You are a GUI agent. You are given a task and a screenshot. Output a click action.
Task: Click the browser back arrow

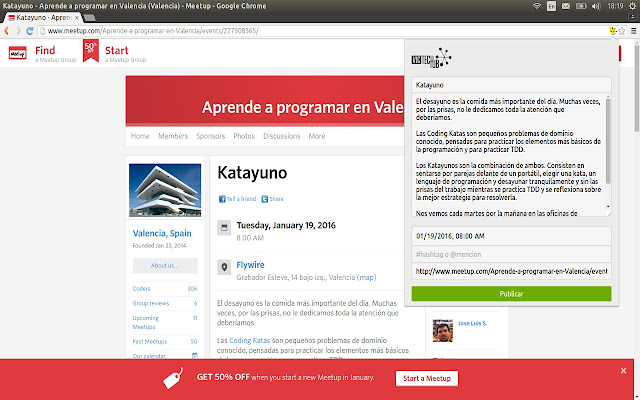pos(7,31)
